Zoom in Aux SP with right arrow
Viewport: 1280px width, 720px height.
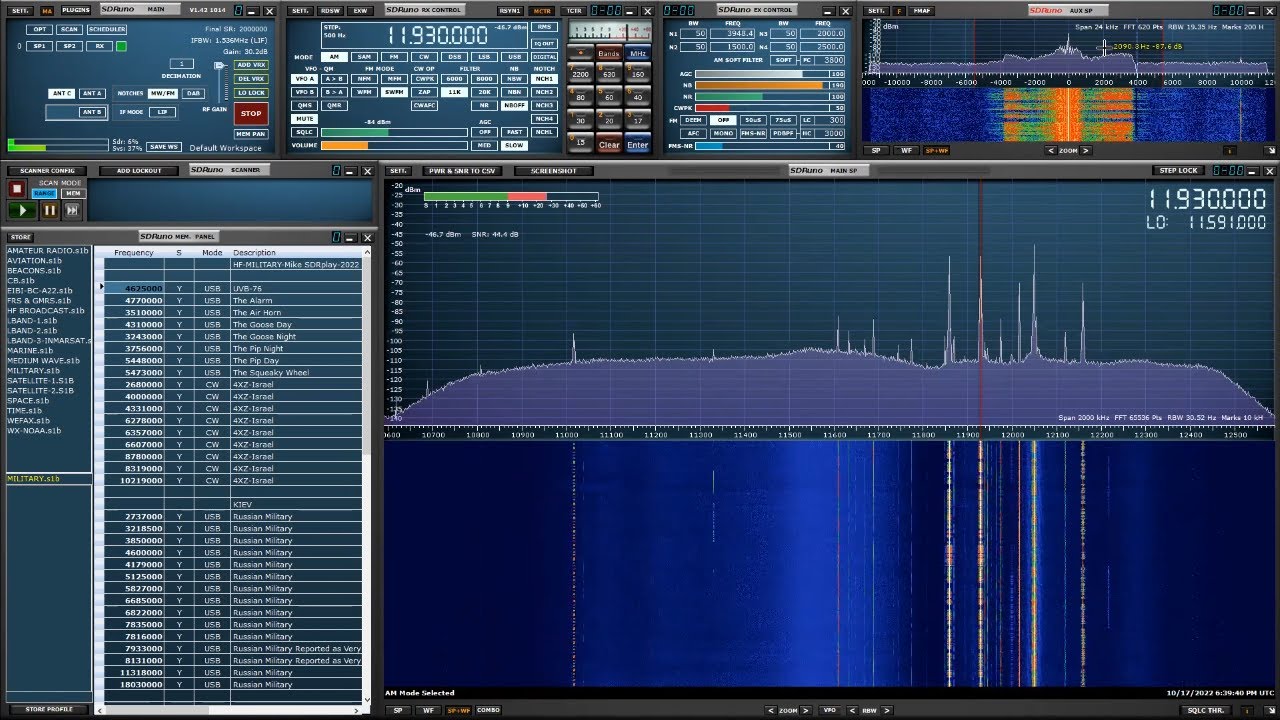[1086, 151]
